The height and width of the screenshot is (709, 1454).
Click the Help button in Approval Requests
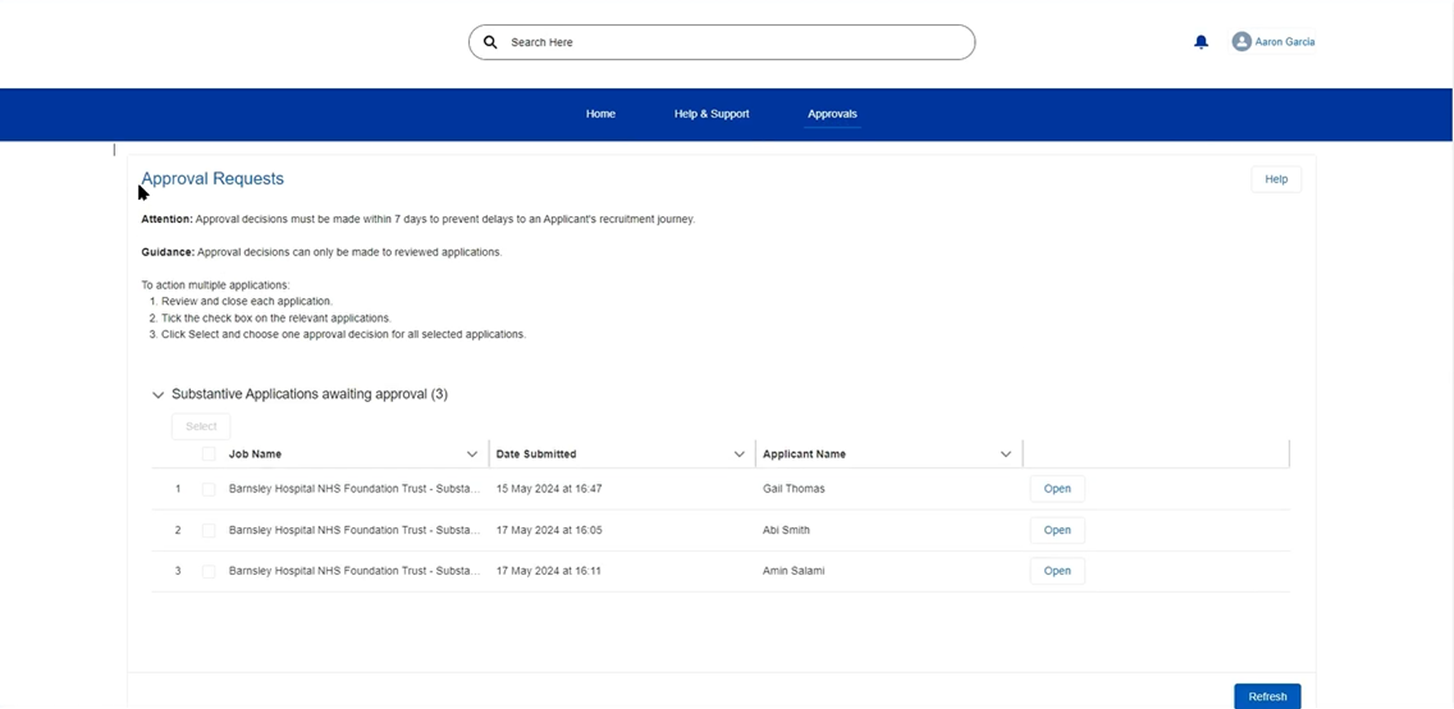(x=1276, y=179)
